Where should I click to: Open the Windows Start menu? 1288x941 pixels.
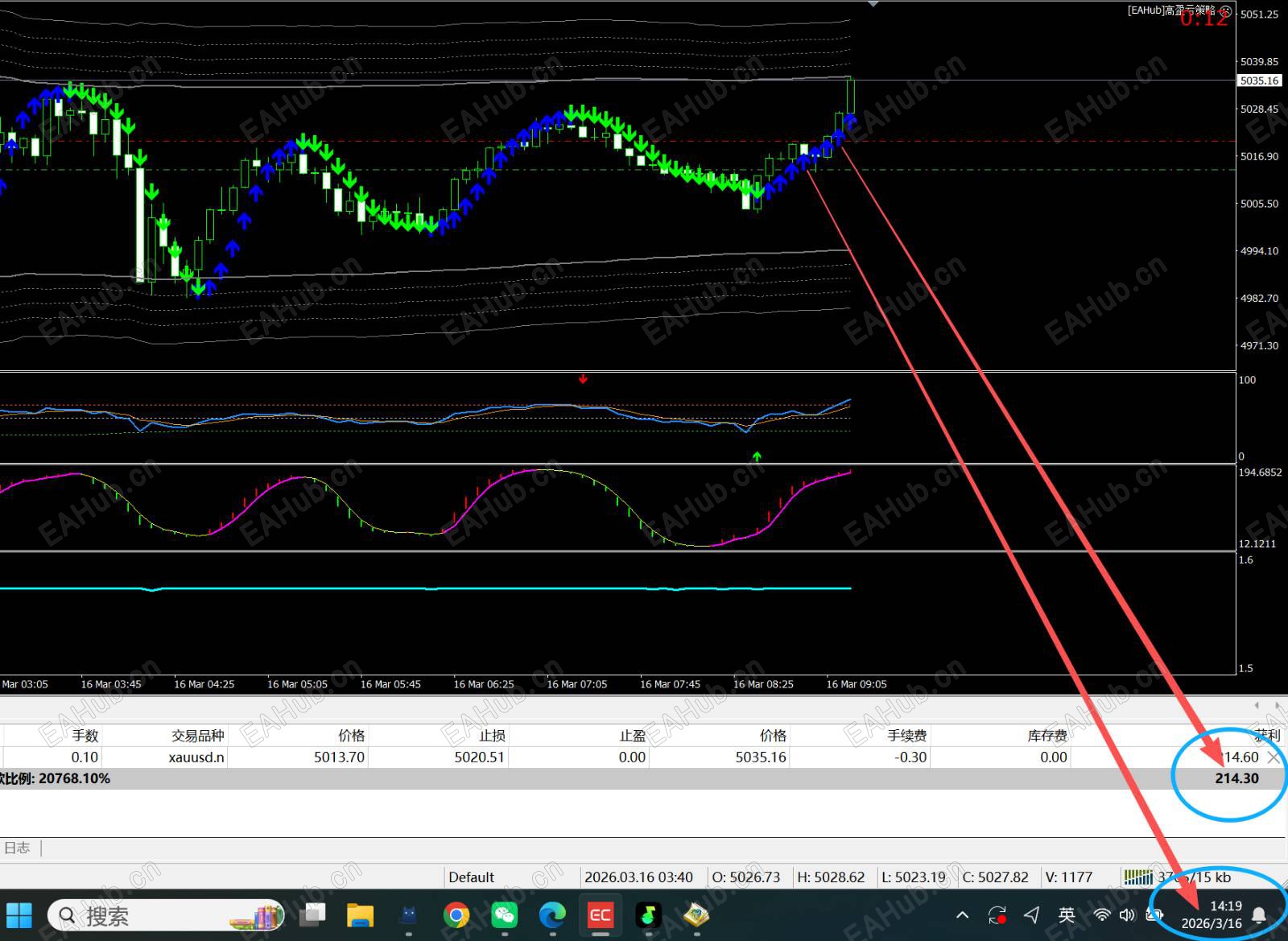coord(19,915)
